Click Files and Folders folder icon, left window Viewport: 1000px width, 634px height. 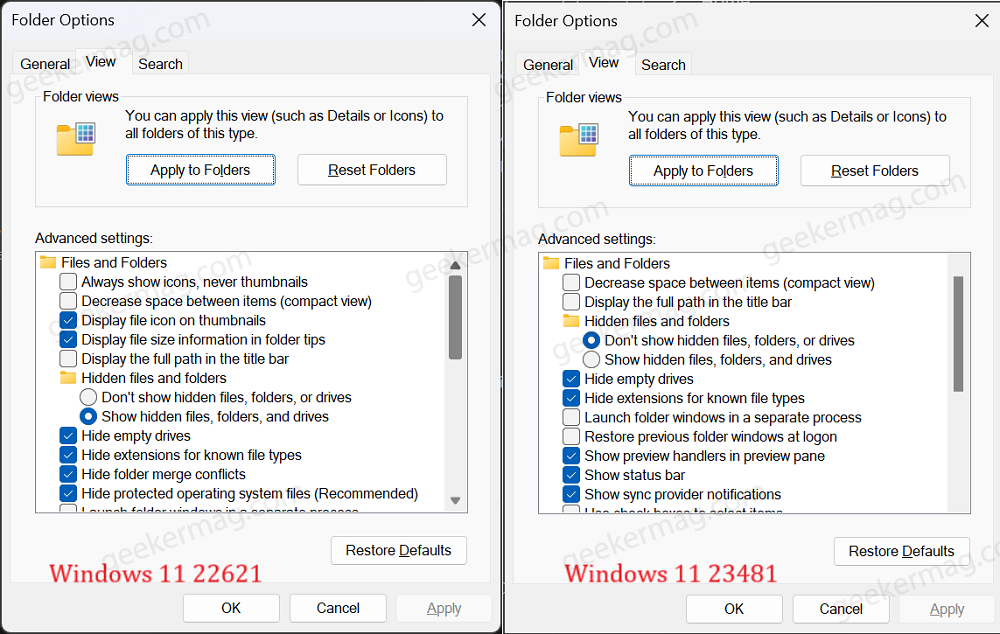tap(48, 262)
